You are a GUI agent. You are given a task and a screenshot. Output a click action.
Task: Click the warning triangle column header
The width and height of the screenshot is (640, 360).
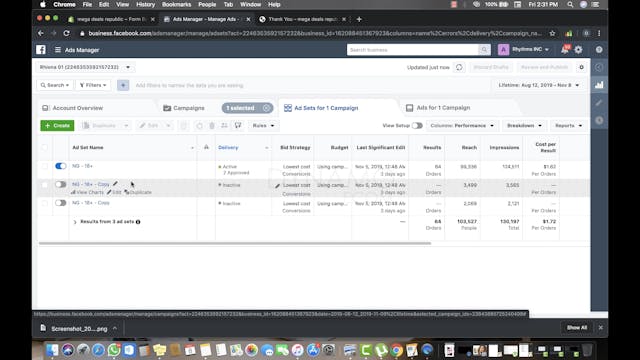pos(206,147)
